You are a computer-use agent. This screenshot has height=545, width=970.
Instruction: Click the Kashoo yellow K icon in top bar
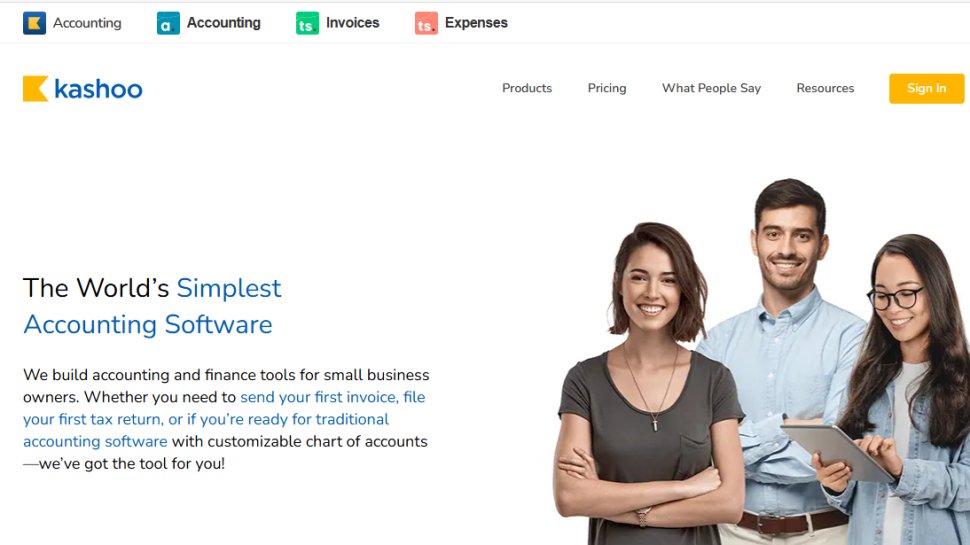point(34,24)
